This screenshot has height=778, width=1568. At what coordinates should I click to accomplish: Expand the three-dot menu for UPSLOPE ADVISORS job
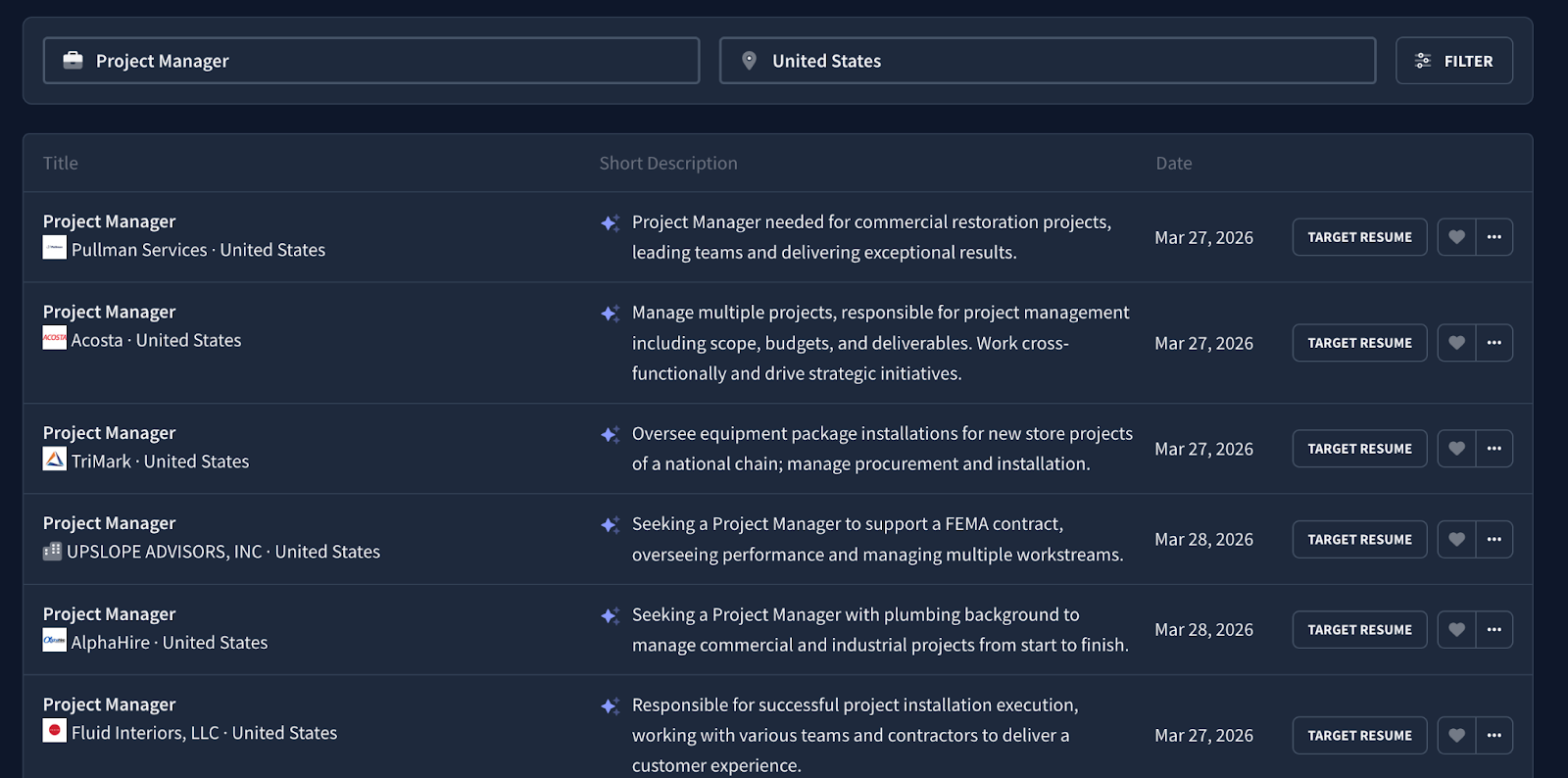pyautogui.click(x=1494, y=540)
